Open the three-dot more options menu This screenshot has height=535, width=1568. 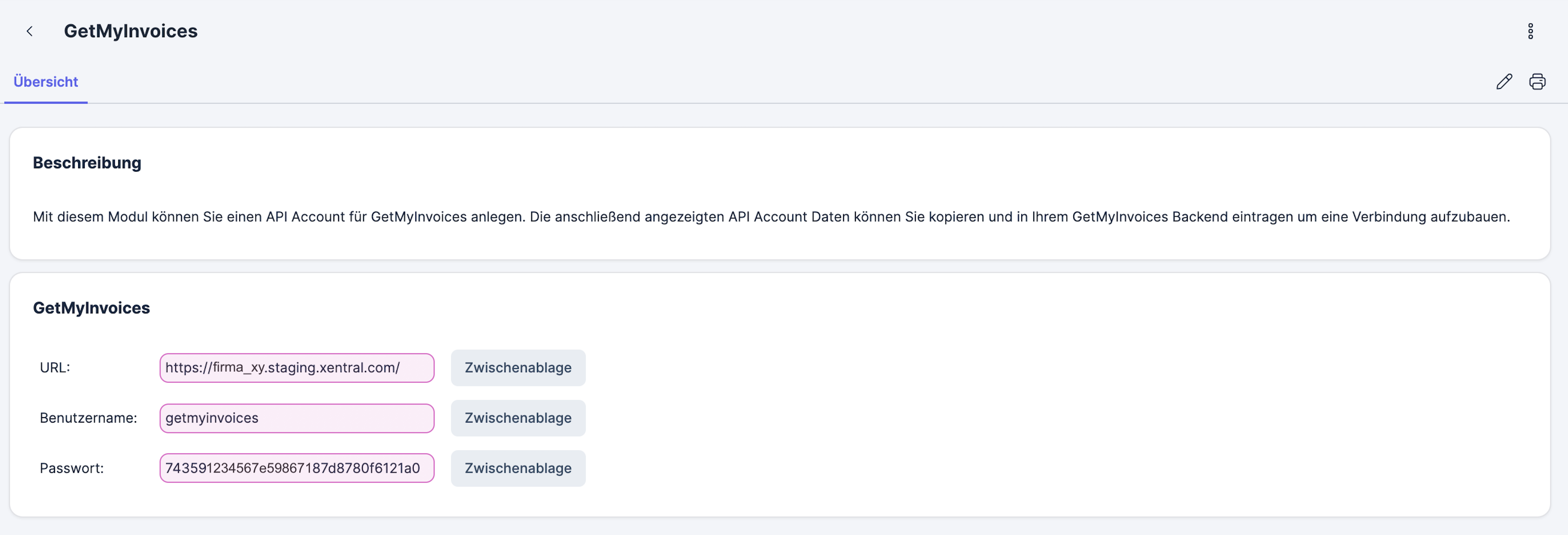pos(1530,31)
